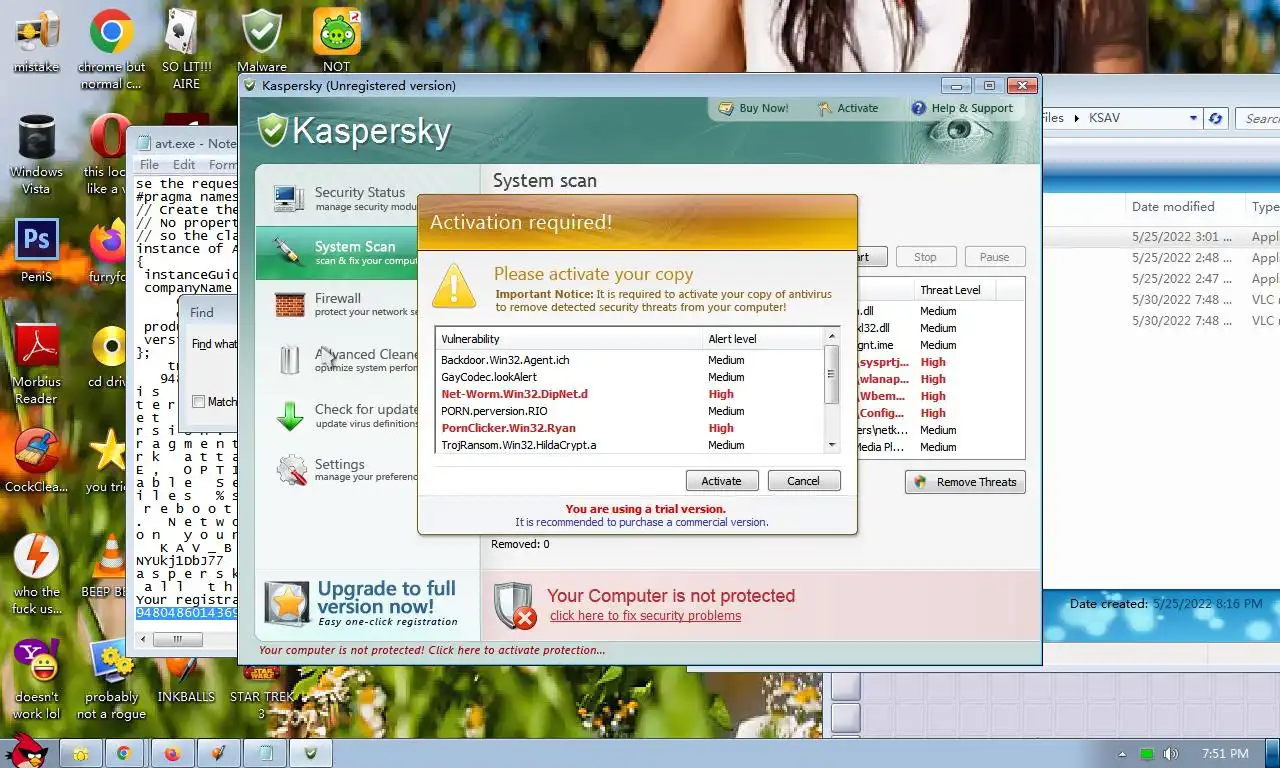1280x768 pixels.
Task: Open the Yahoo smiley 'doesn't work lol' icon
Action: (36, 662)
